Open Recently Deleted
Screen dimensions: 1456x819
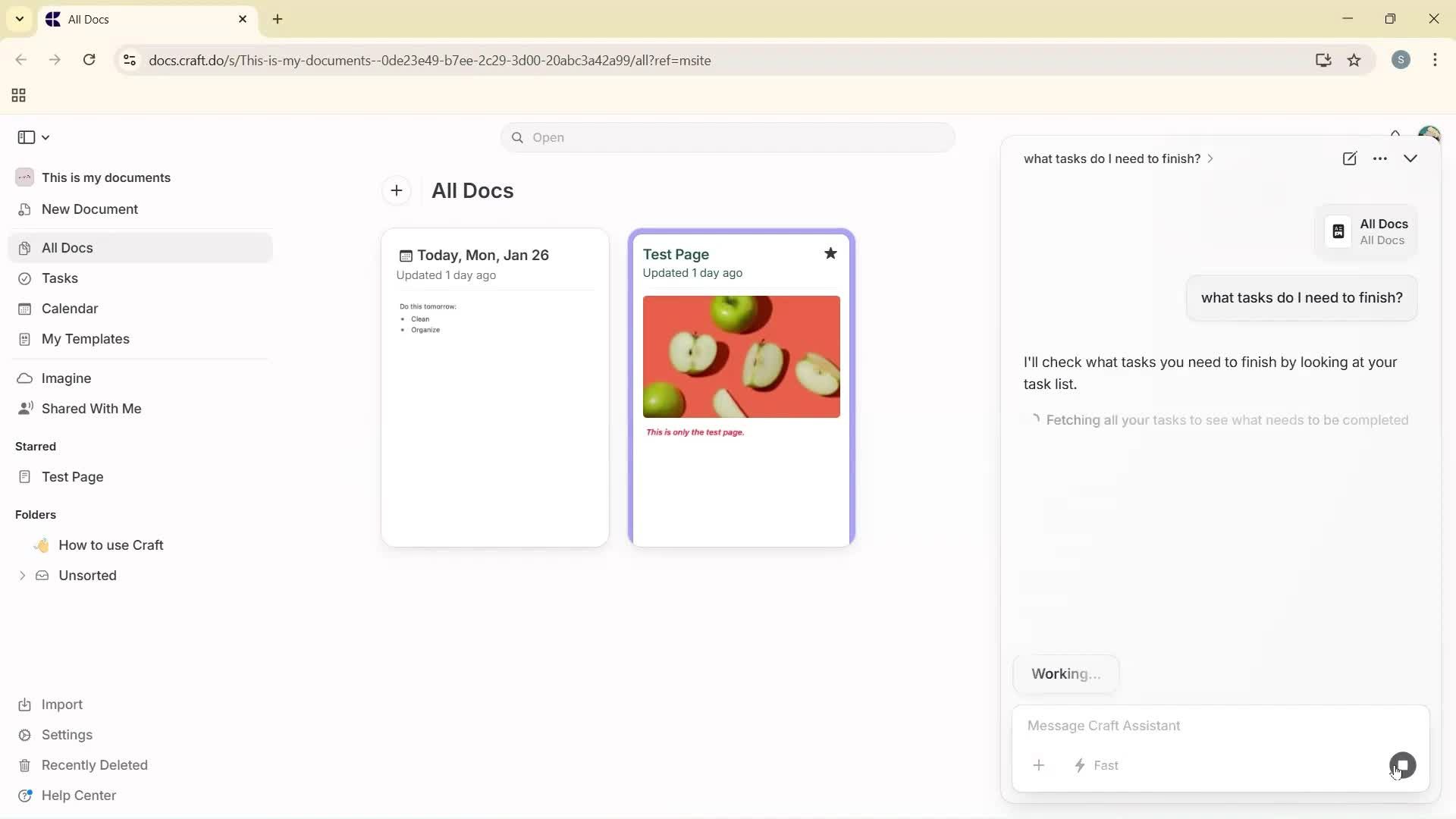(96, 765)
